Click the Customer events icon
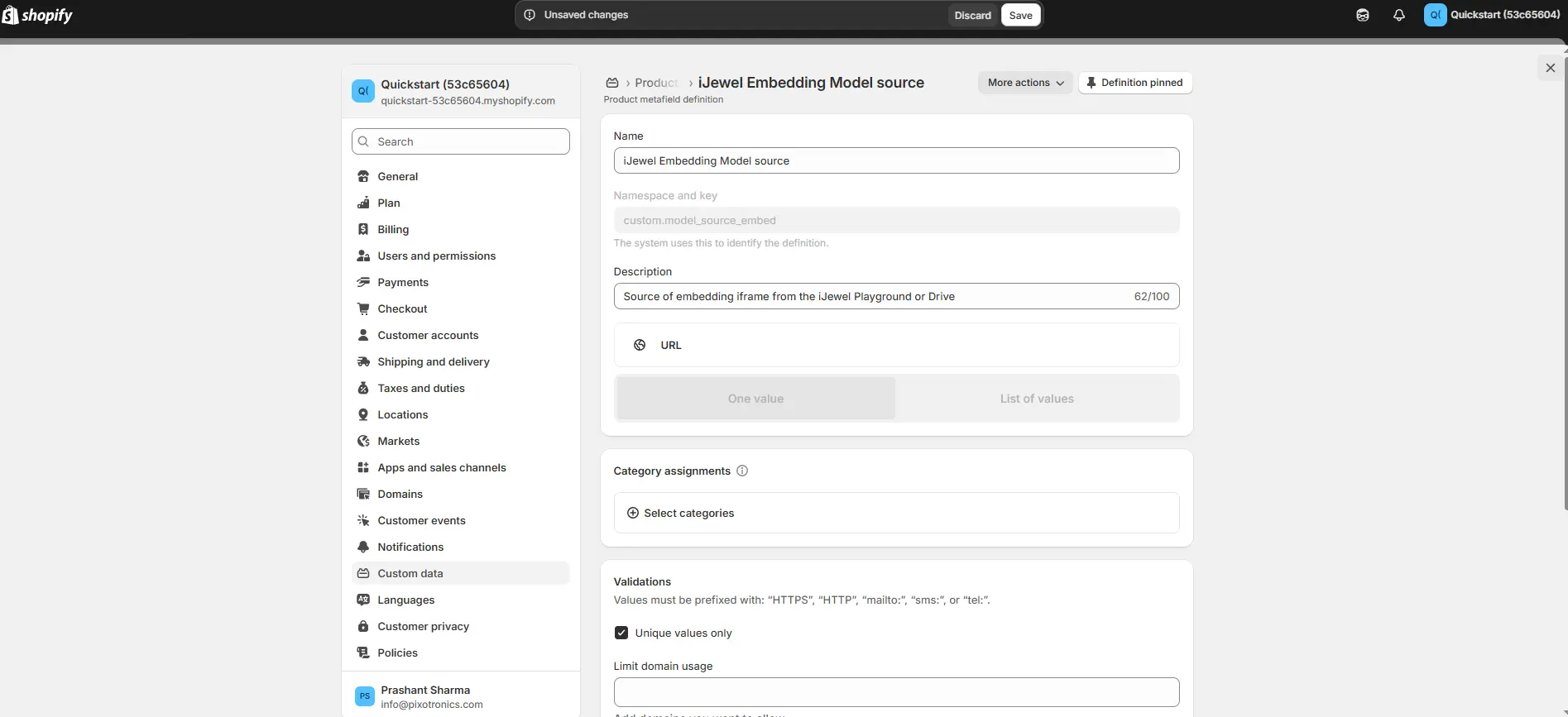The width and height of the screenshot is (1568, 717). pyautogui.click(x=363, y=520)
